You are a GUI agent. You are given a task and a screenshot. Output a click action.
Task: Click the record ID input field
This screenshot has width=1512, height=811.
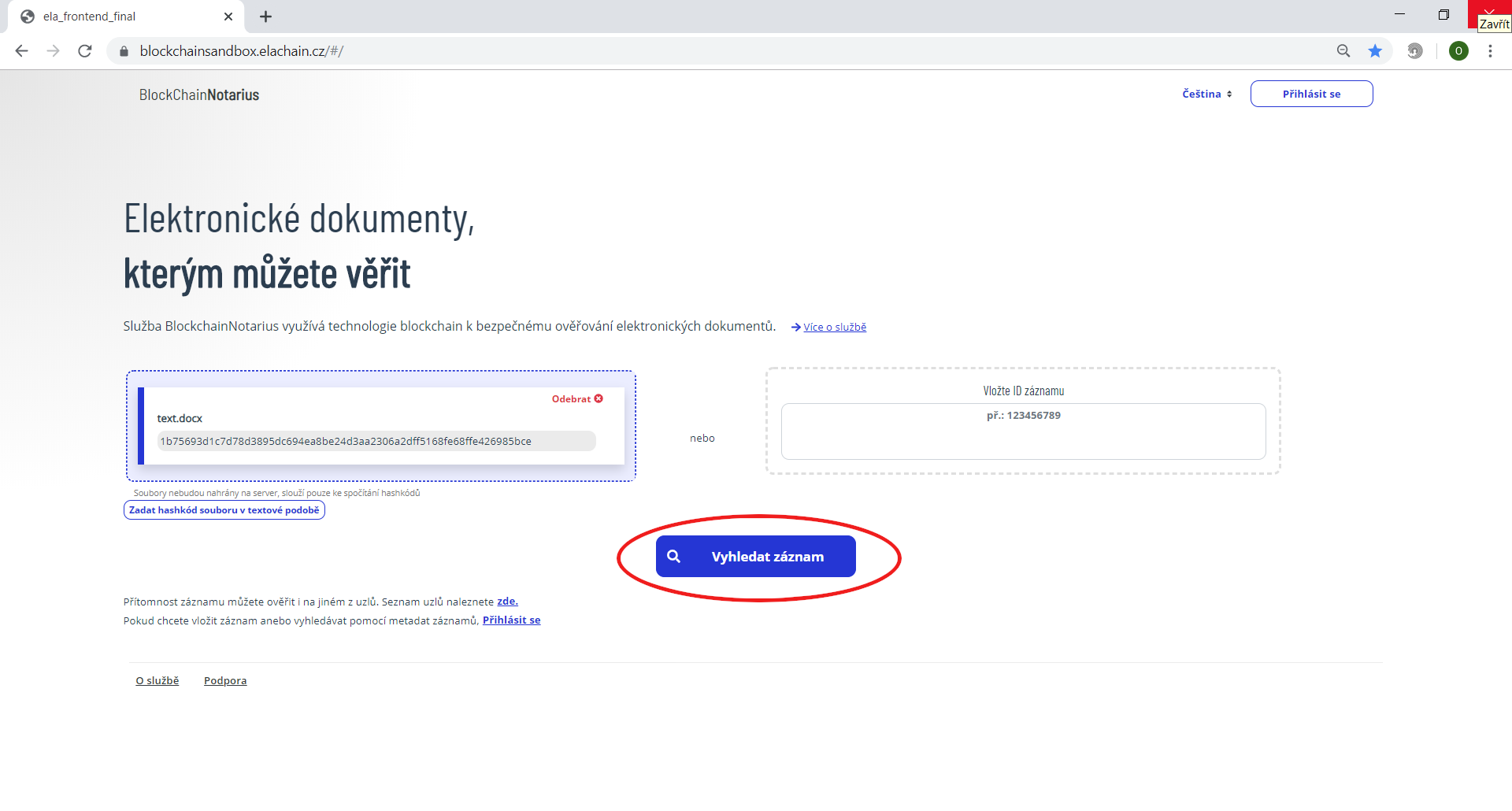coord(1023,431)
